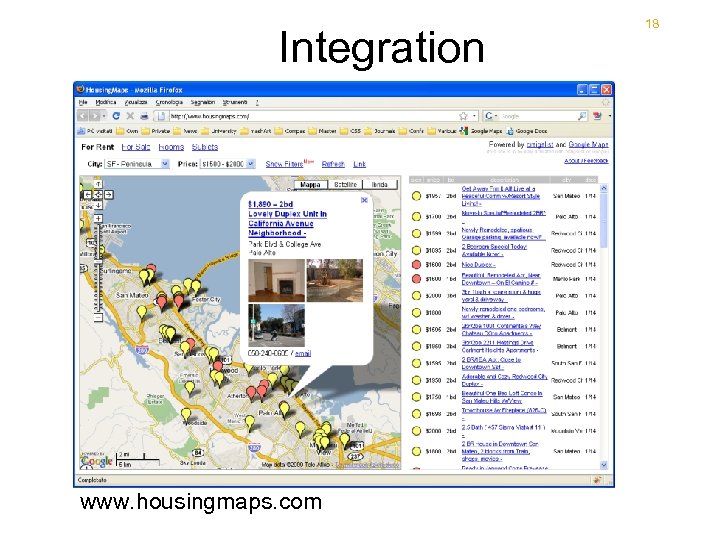Click the Firefox logo in the title bar
The width and height of the screenshot is (720, 540).
pos(80,90)
